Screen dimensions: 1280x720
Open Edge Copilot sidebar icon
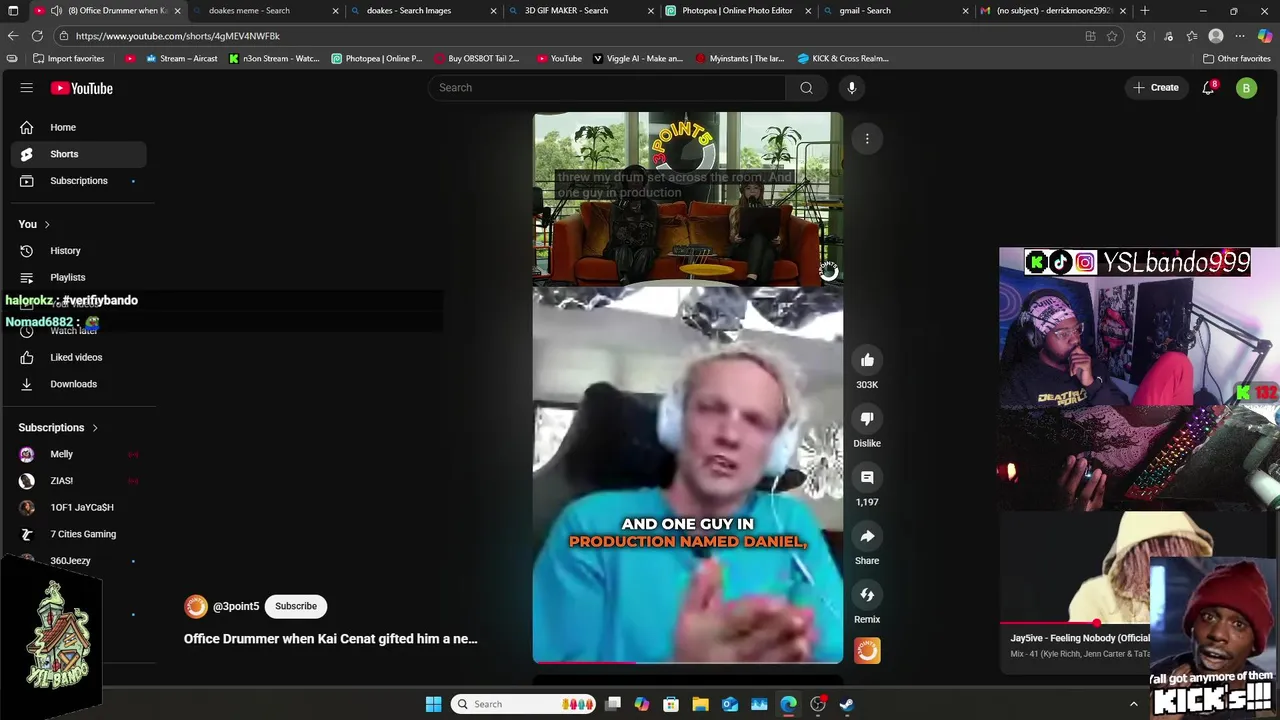(x=1265, y=36)
